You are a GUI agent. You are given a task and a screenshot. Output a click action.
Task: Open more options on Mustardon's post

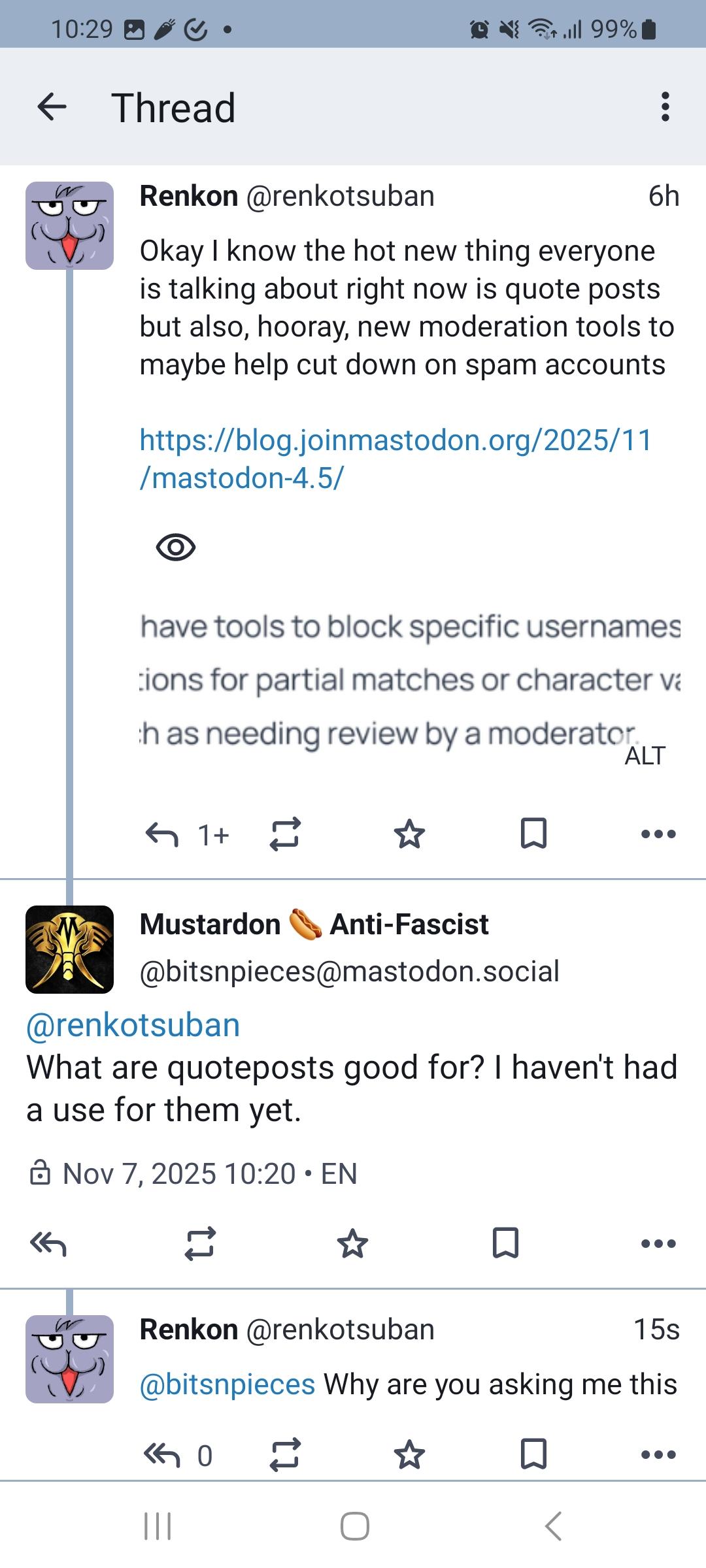click(658, 1243)
